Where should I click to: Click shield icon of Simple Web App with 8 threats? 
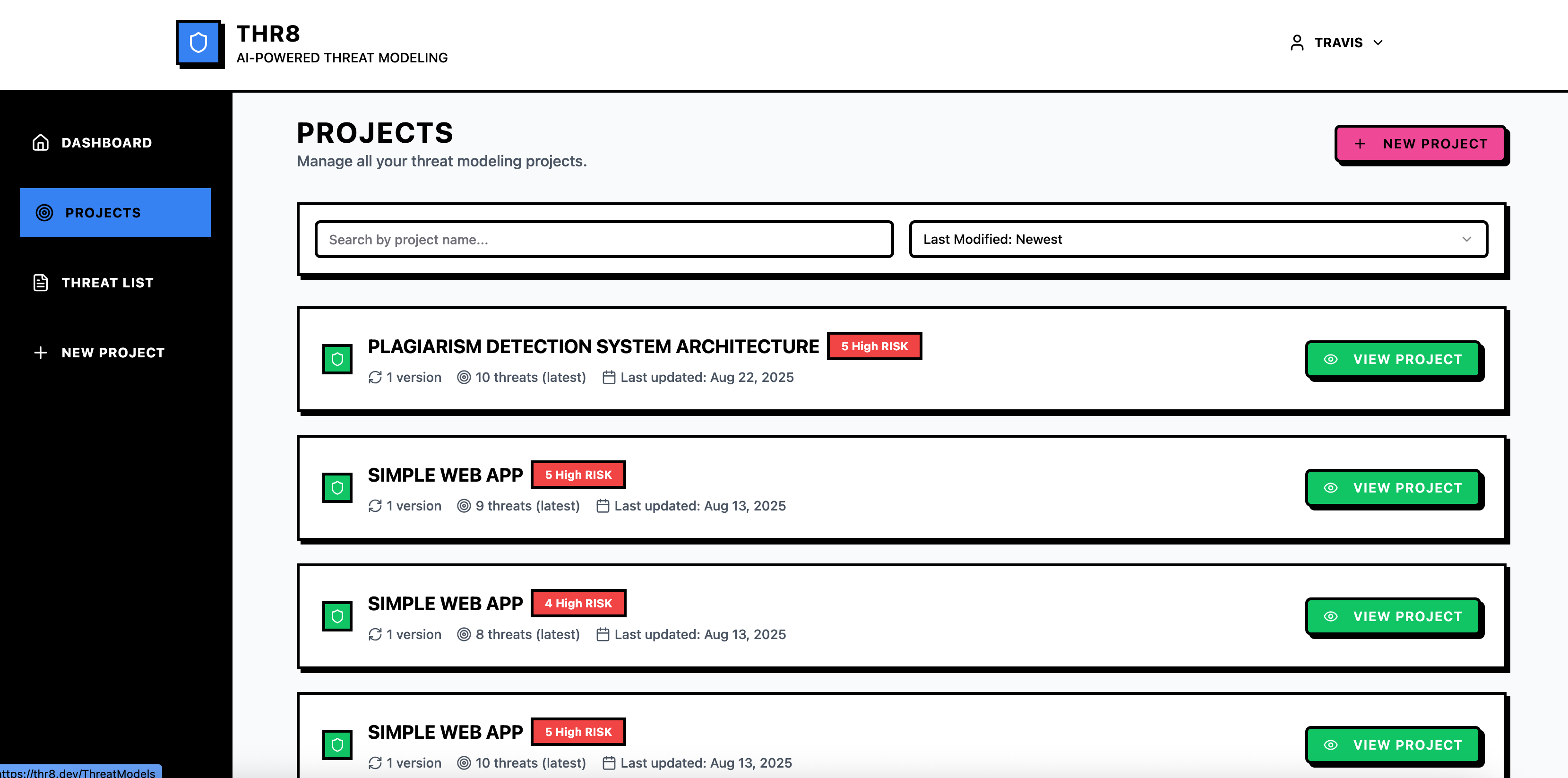coord(337,616)
